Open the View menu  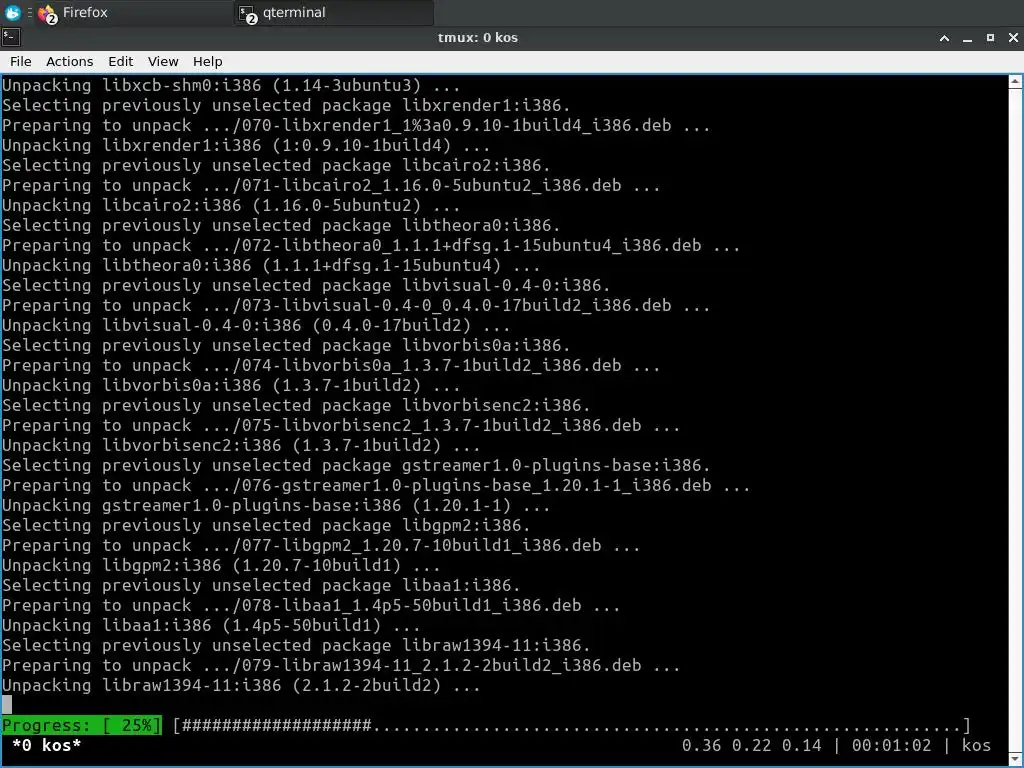point(163,61)
